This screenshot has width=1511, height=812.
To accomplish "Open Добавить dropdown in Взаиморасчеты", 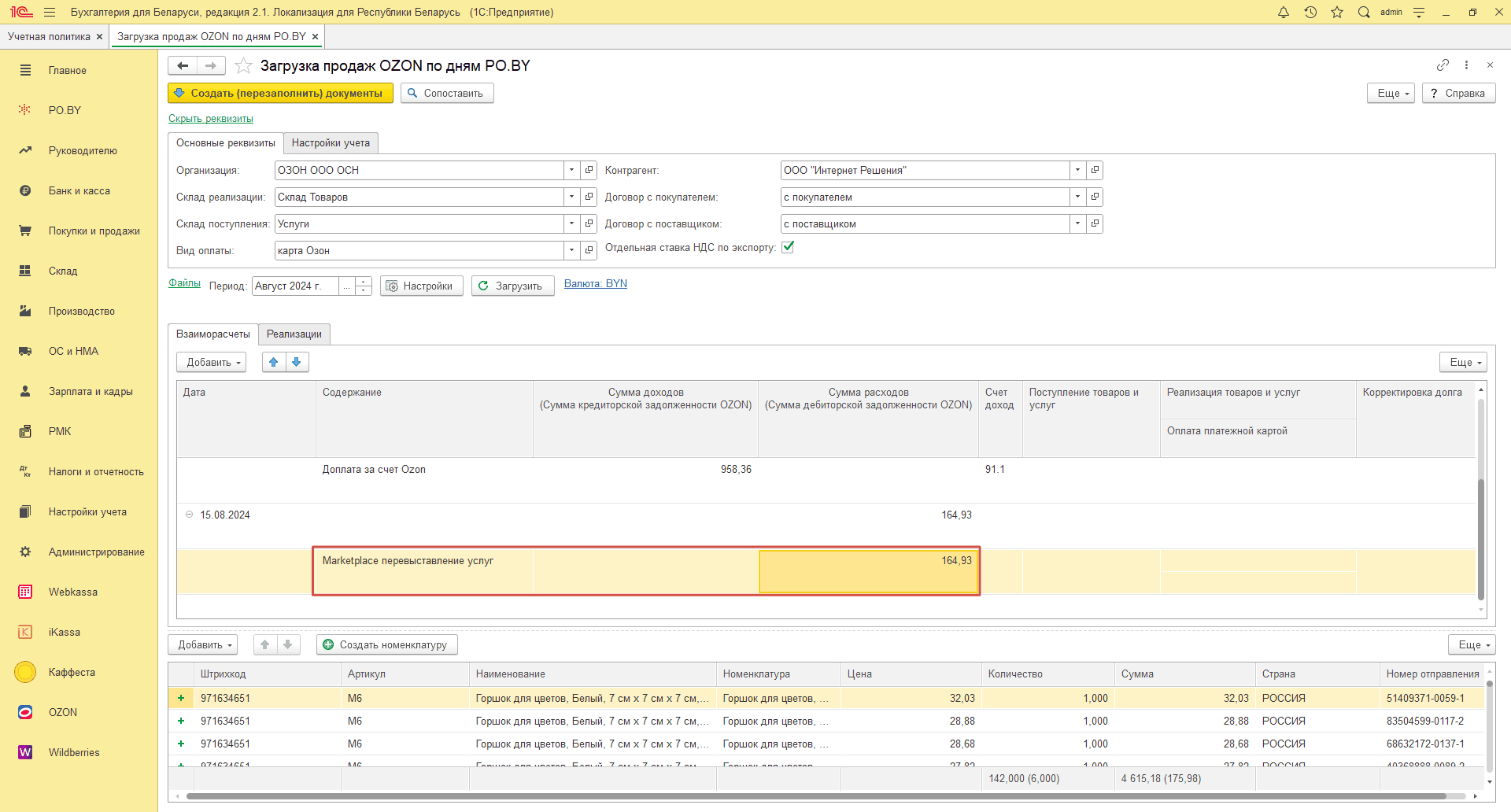I will 212,362.
